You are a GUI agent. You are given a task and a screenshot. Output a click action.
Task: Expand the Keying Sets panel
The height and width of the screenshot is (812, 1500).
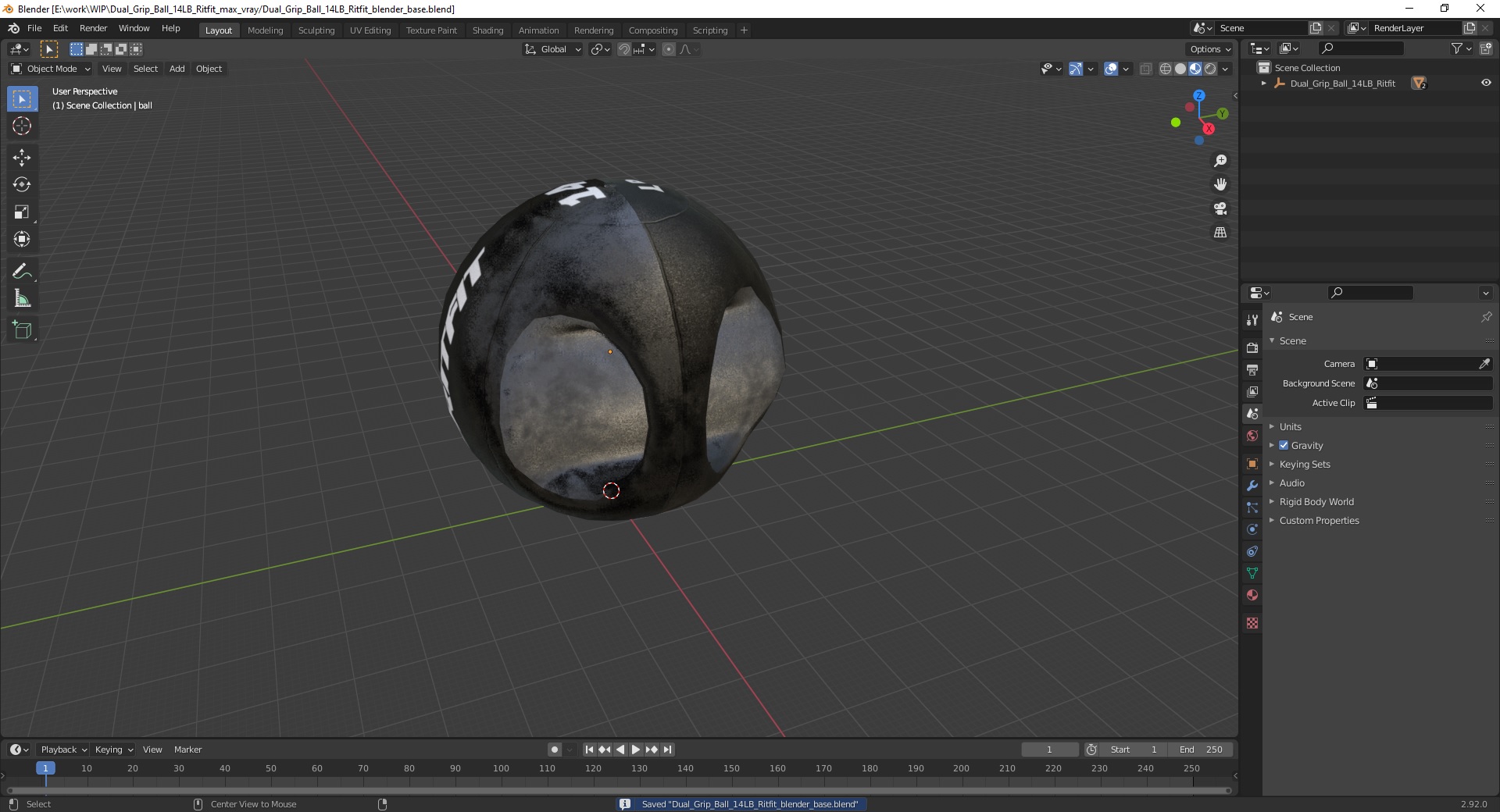pos(1304,464)
